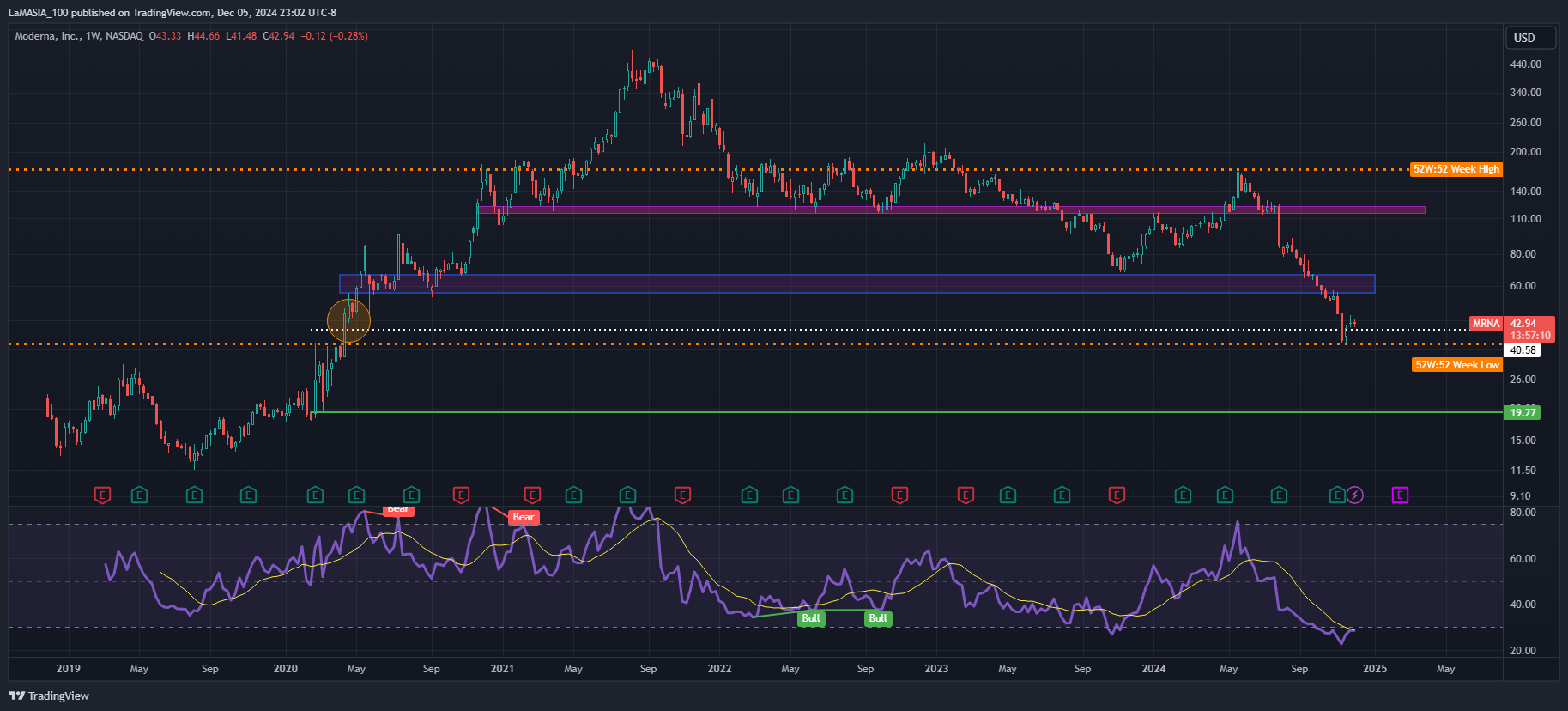
Task: Select the blue support zone rectangle
Action: pyautogui.click(x=857, y=283)
